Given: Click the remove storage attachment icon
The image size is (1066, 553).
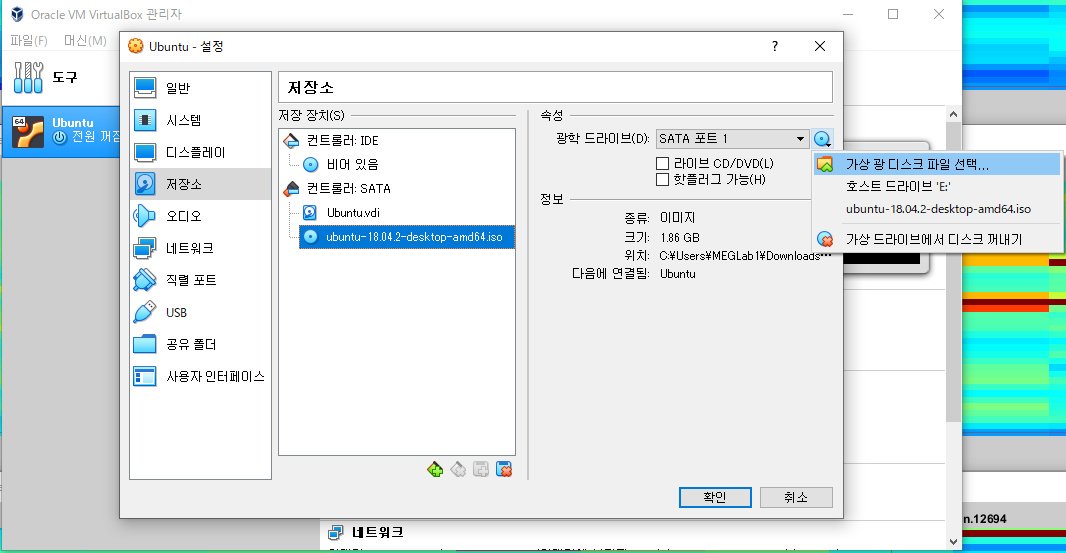Looking at the screenshot, I should click(504, 469).
